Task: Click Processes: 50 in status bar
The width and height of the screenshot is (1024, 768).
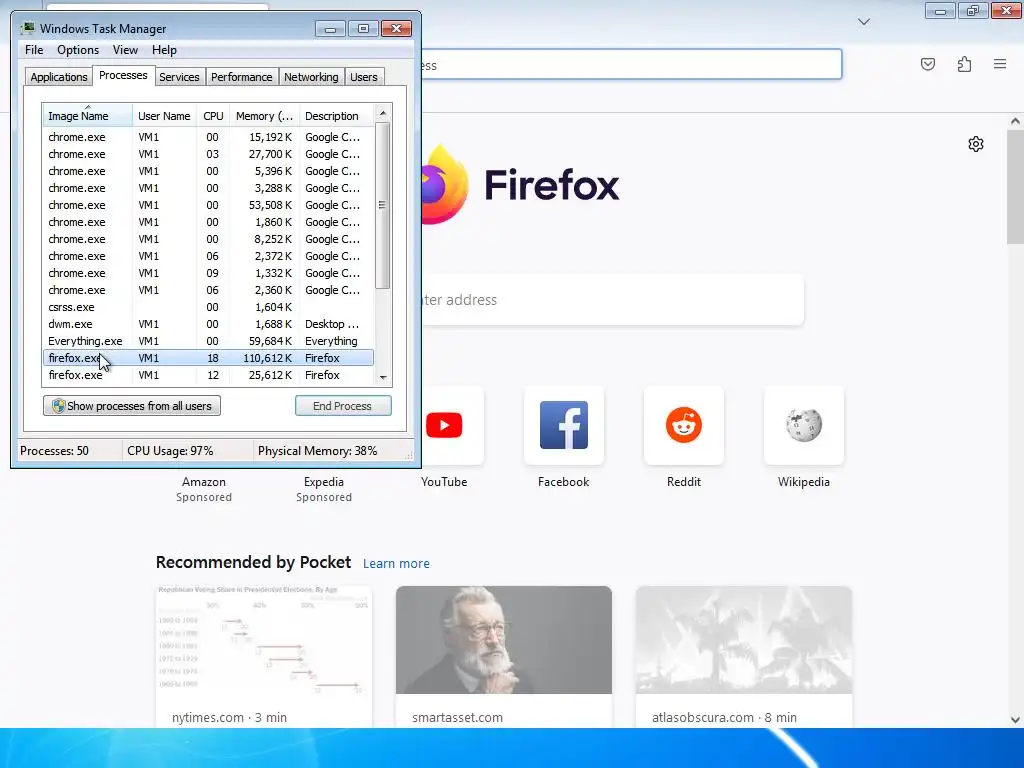Action: point(54,451)
